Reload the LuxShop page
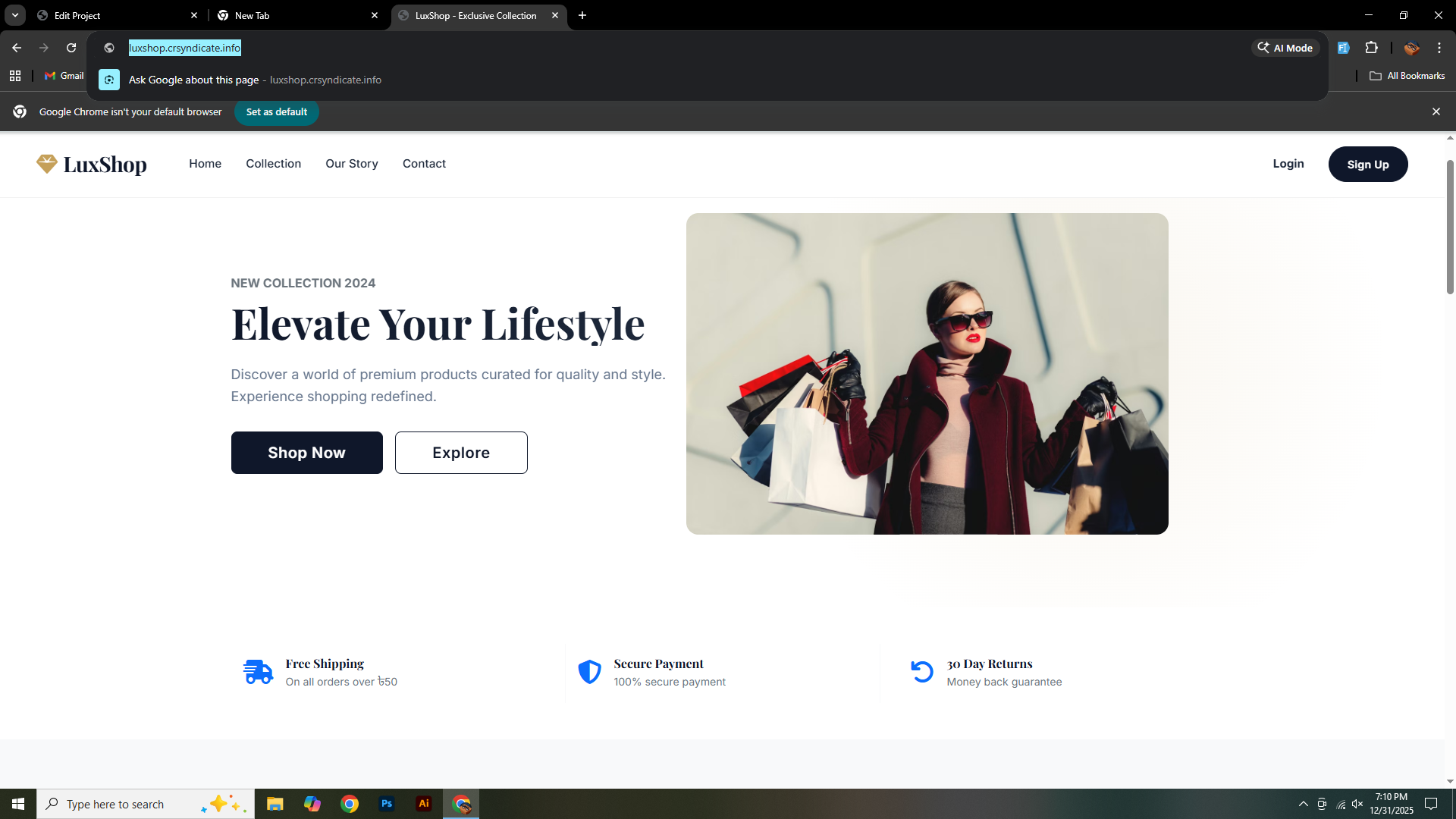The width and height of the screenshot is (1456, 819). pyautogui.click(x=71, y=47)
